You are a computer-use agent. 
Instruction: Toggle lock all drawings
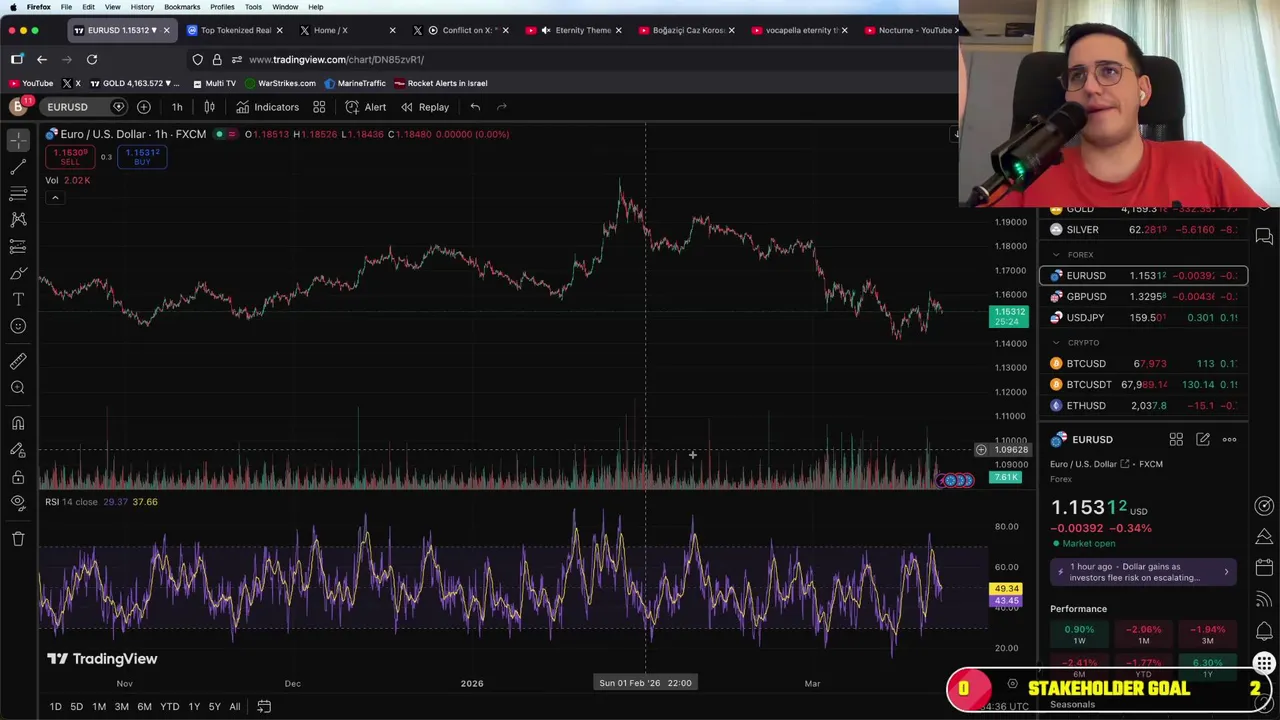coord(18,476)
